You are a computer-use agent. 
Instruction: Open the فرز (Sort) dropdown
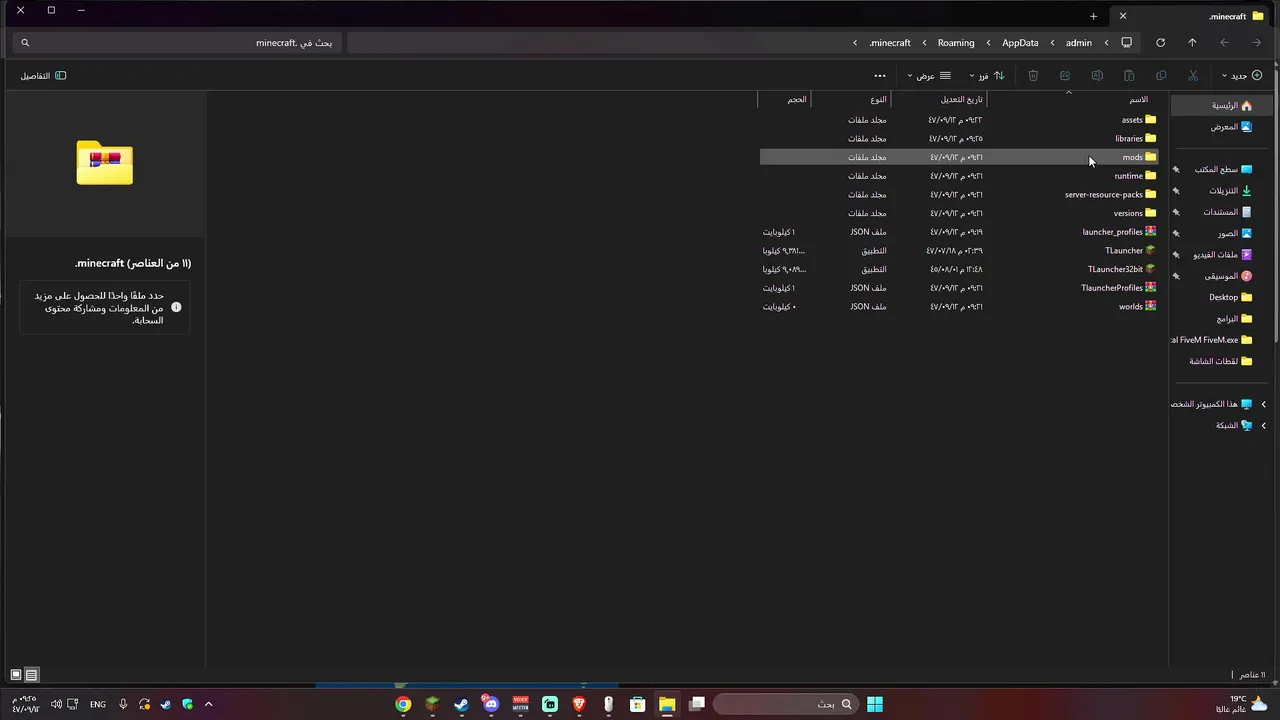coord(987,76)
